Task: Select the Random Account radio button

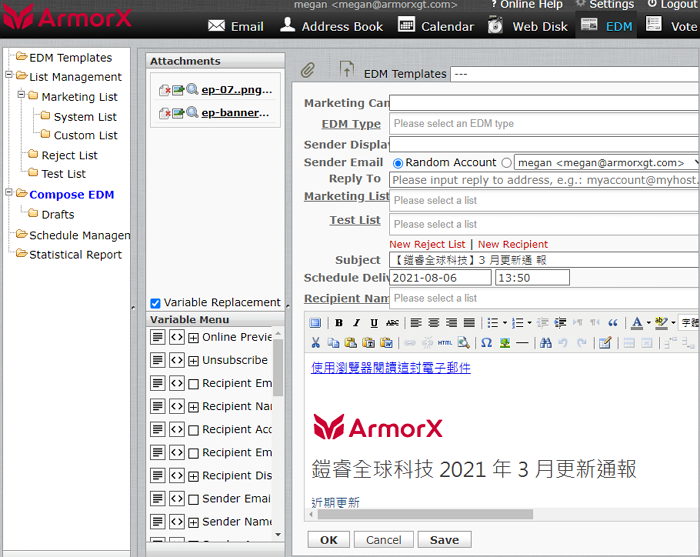Action: point(398,163)
